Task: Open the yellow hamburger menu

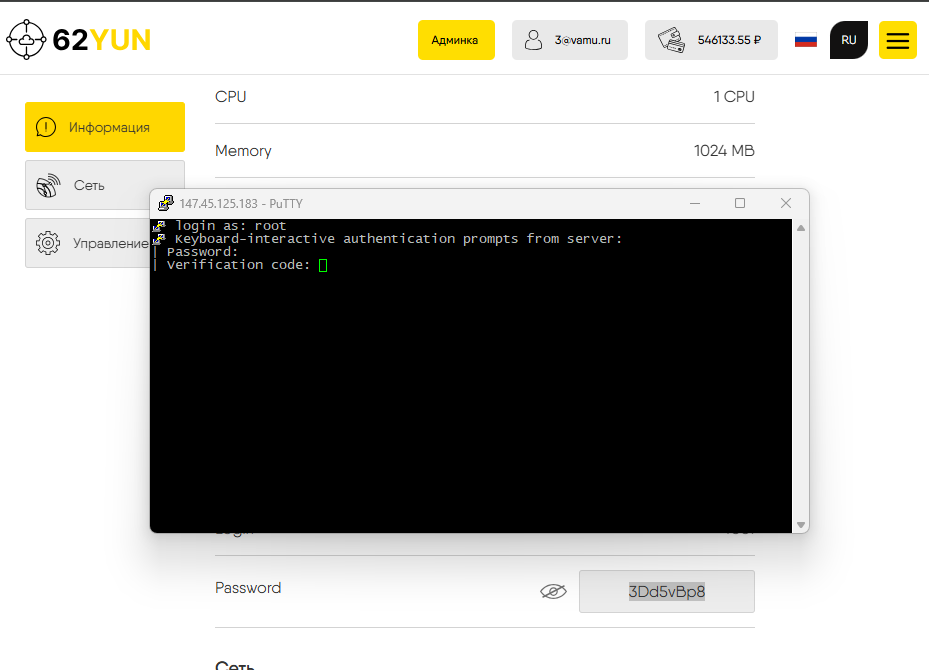Action: (897, 40)
